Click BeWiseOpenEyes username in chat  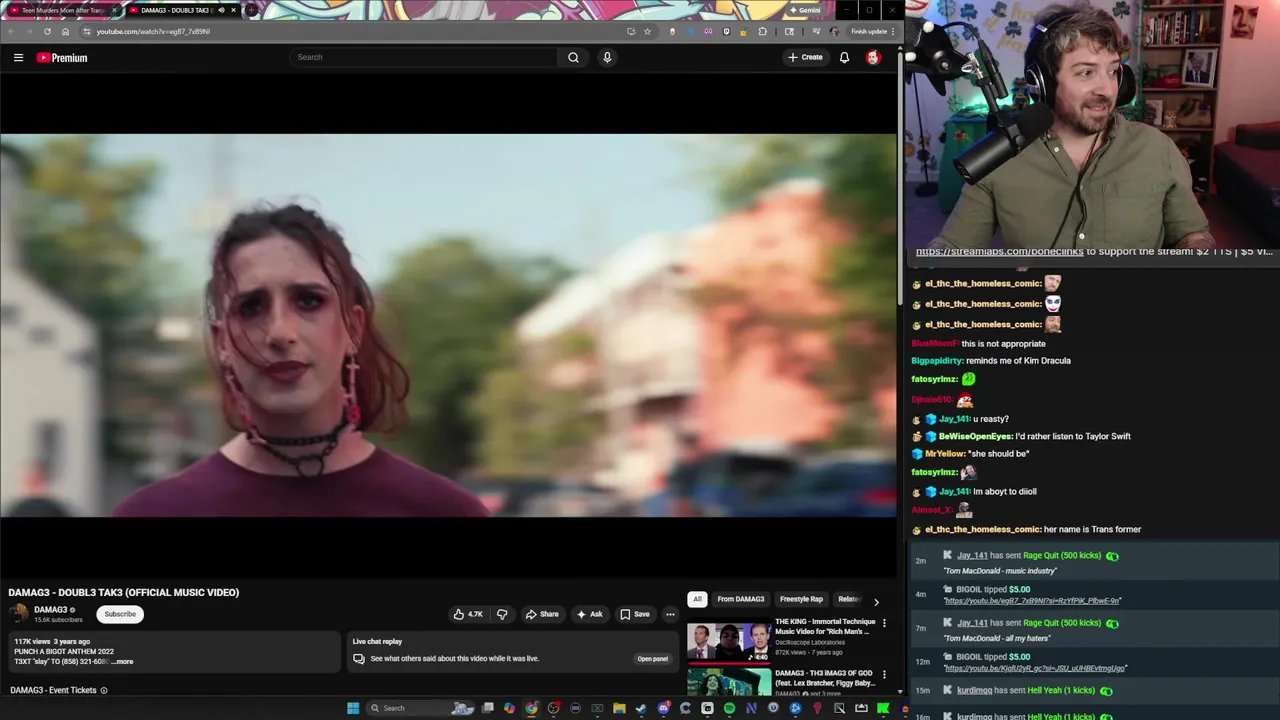975,436
